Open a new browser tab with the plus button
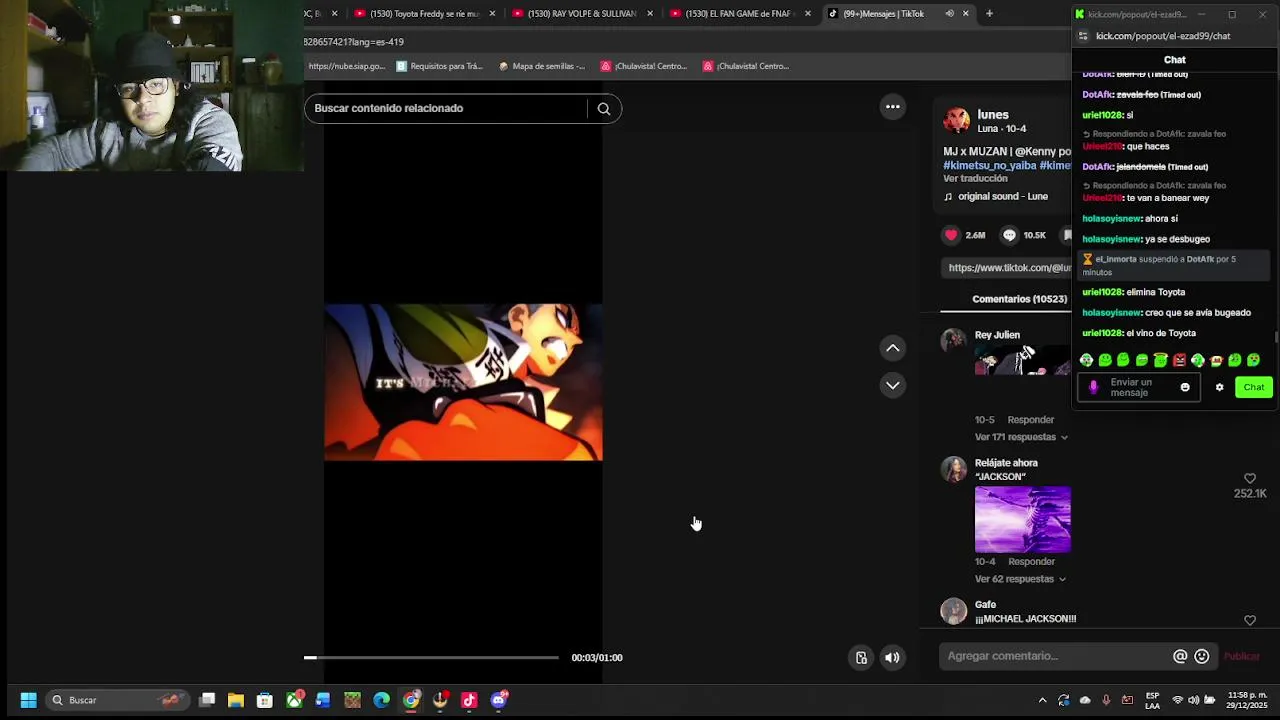The width and height of the screenshot is (1280, 720). pyautogui.click(x=989, y=14)
